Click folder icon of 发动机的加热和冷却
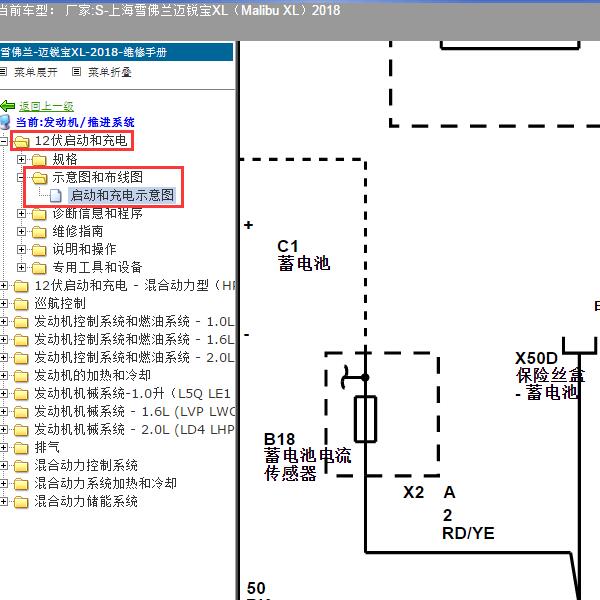The width and height of the screenshot is (600, 600). point(21,376)
